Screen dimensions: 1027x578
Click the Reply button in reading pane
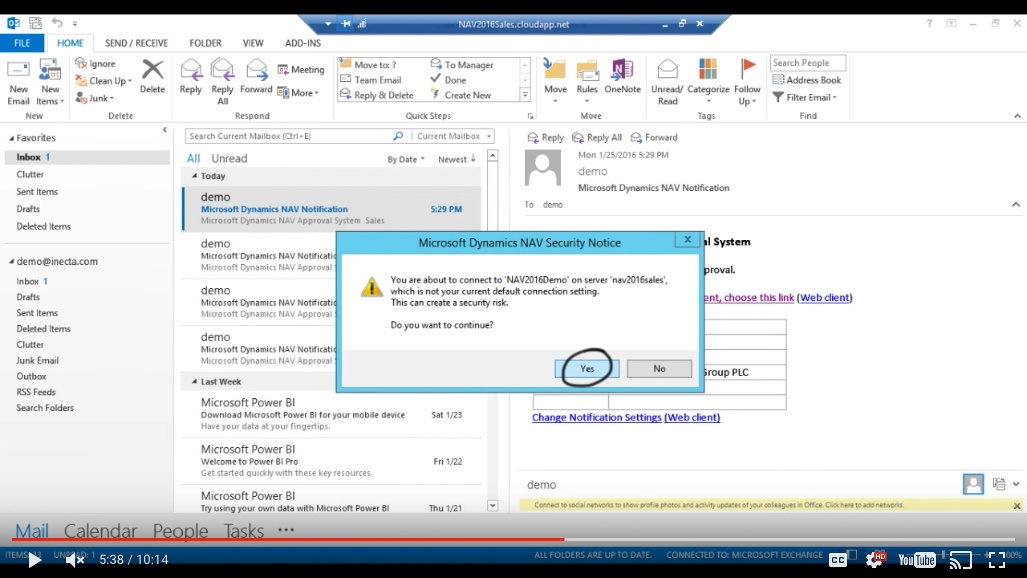click(x=546, y=138)
